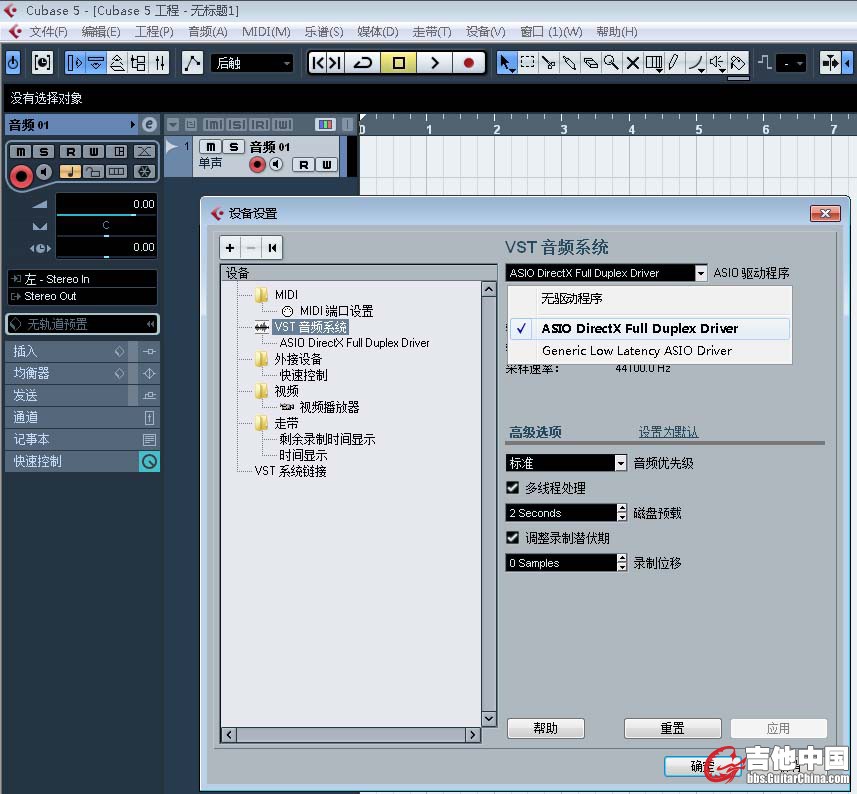Toggle Mute on track 音频 01 in track list
Viewport: 857px width, 794px height.
[210, 147]
